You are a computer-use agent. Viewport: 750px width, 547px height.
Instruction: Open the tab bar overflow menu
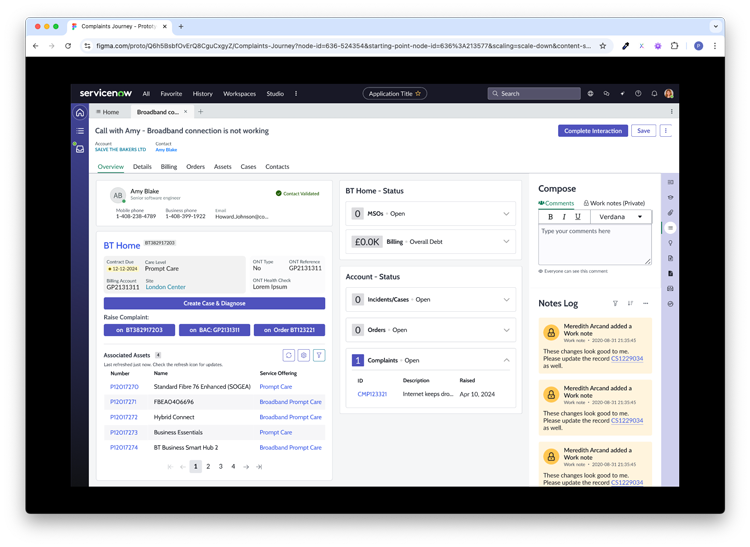[671, 111]
